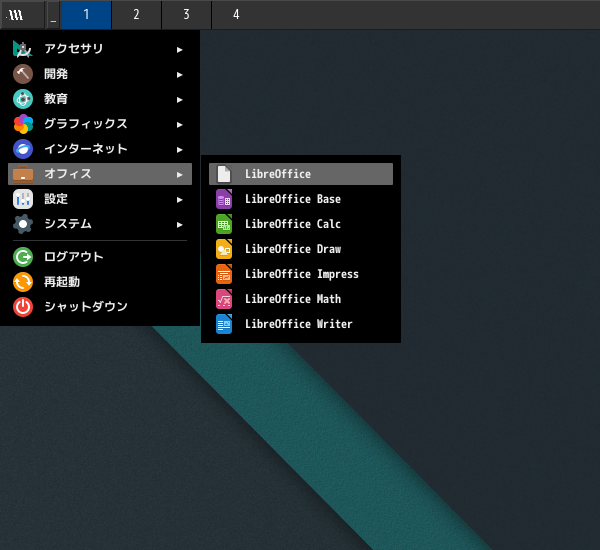Viewport: 600px width, 550px height.
Task: Launch the LibreOffice start center entry
Action: pos(277,174)
